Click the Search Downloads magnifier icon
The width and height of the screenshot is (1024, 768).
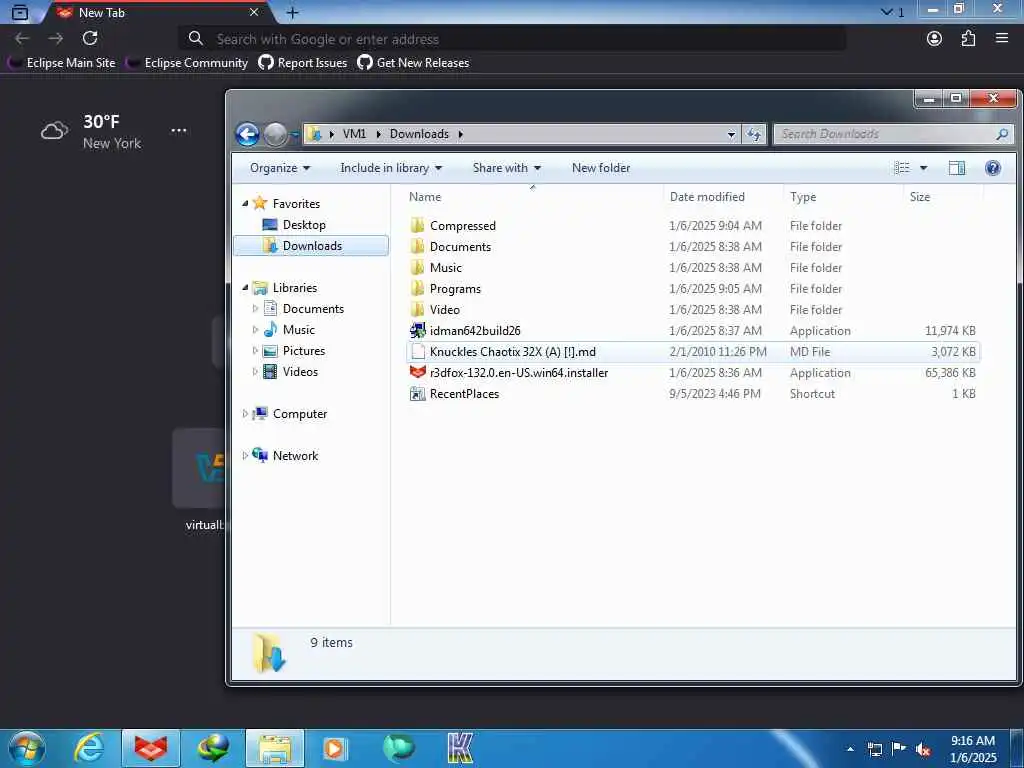click(1002, 134)
